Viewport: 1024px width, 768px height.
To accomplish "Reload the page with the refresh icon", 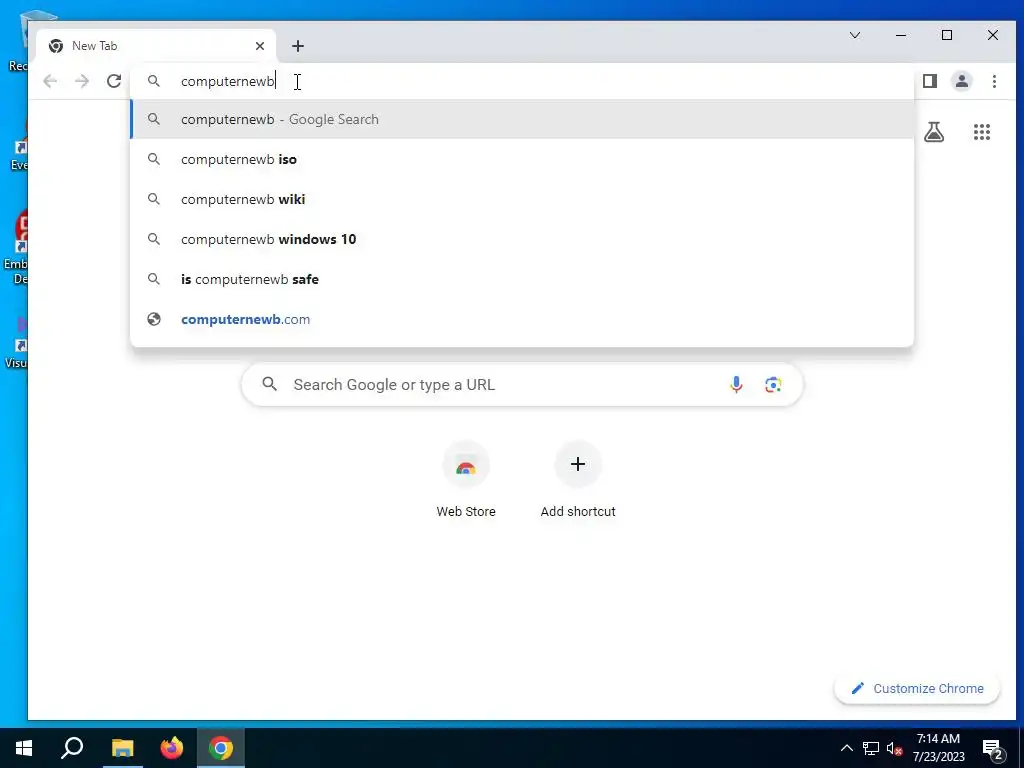I will click(114, 81).
